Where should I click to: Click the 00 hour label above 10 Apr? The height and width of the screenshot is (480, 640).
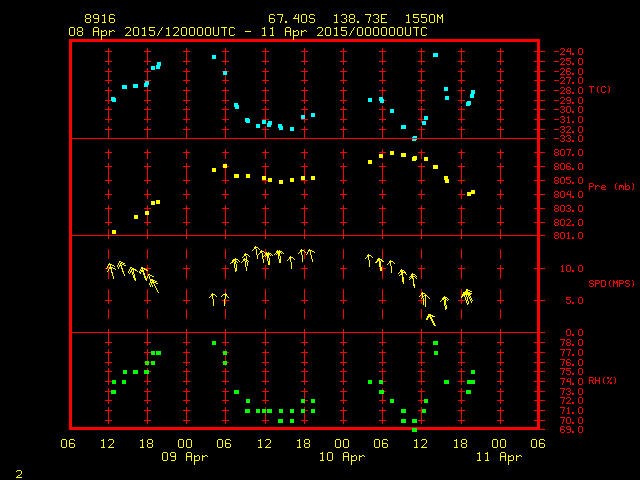[342, 444]
